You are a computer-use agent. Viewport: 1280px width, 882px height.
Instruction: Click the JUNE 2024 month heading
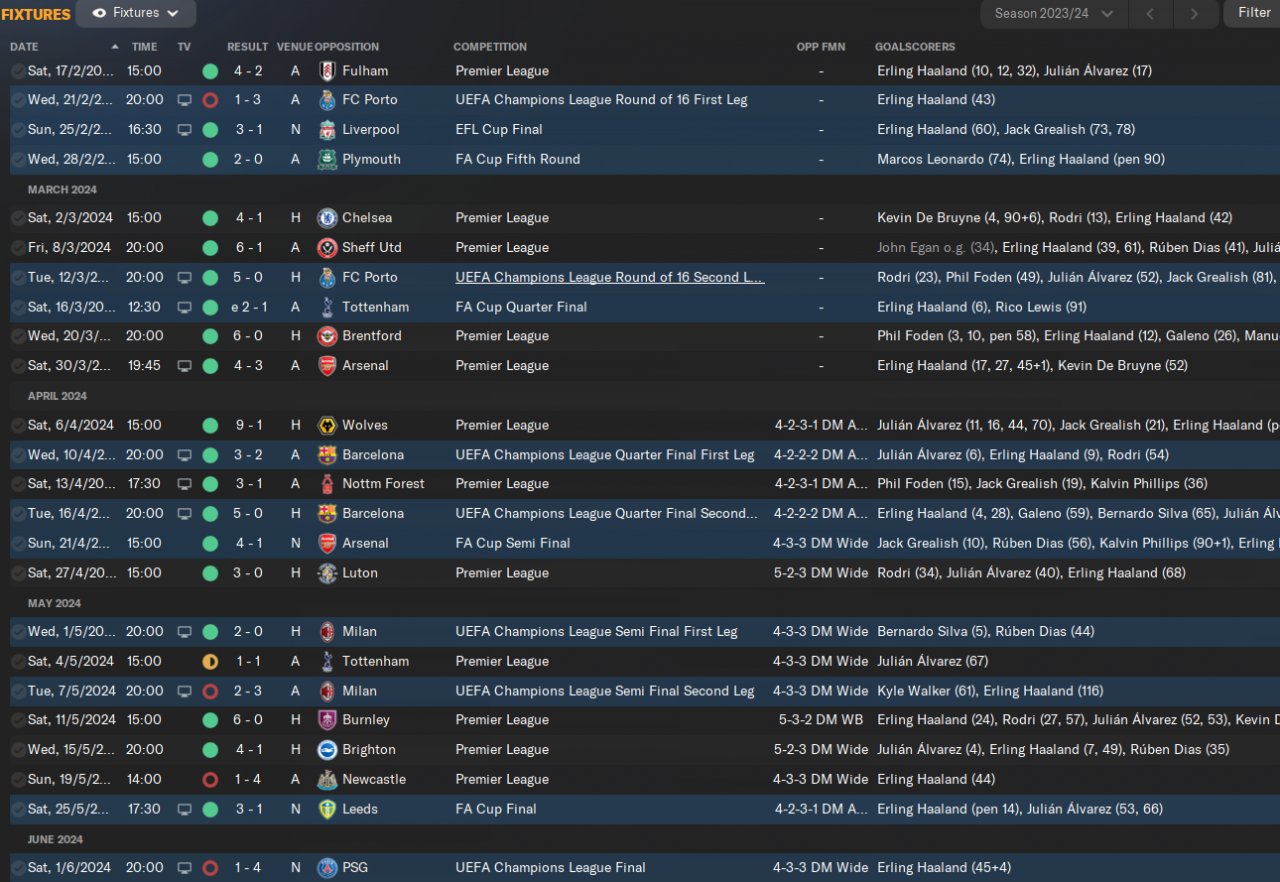[x=56, y=840]
